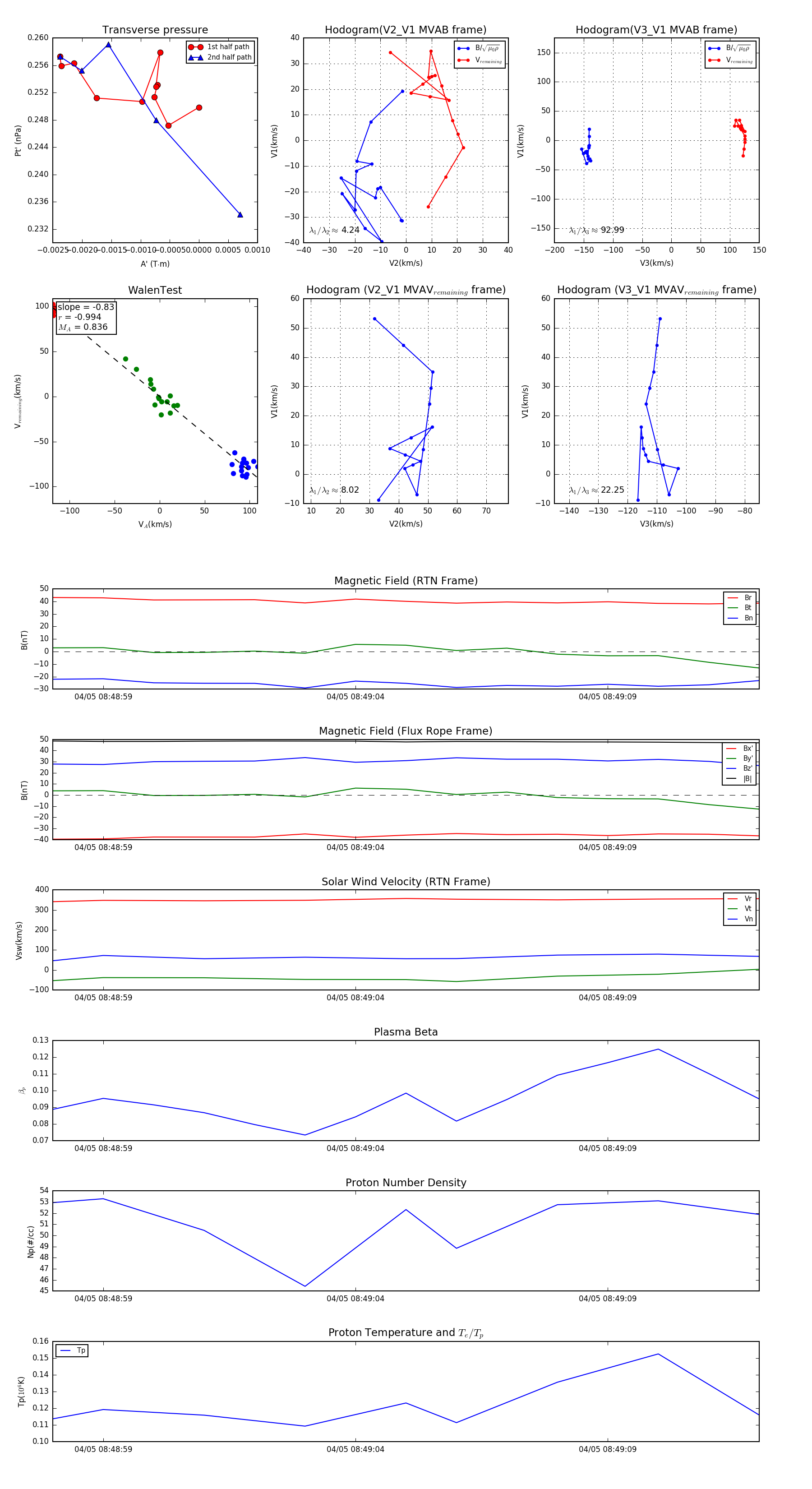Screen dimensions: 812x1489
Task: Click the Tp legend in Proton Temperature plot
Action: 72,1351
